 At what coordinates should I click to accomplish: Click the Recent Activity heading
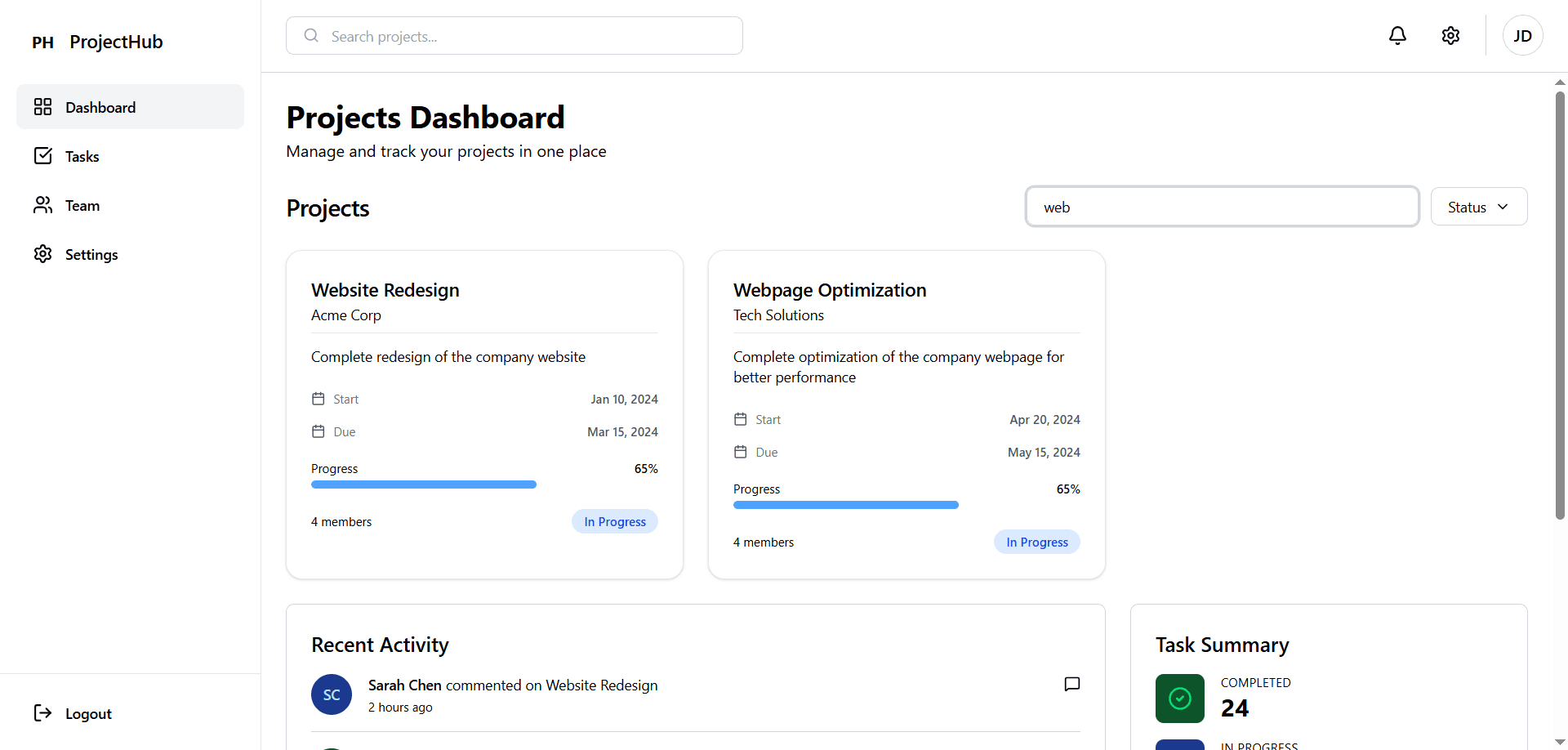pyautogui.click(x=380, y=645)
